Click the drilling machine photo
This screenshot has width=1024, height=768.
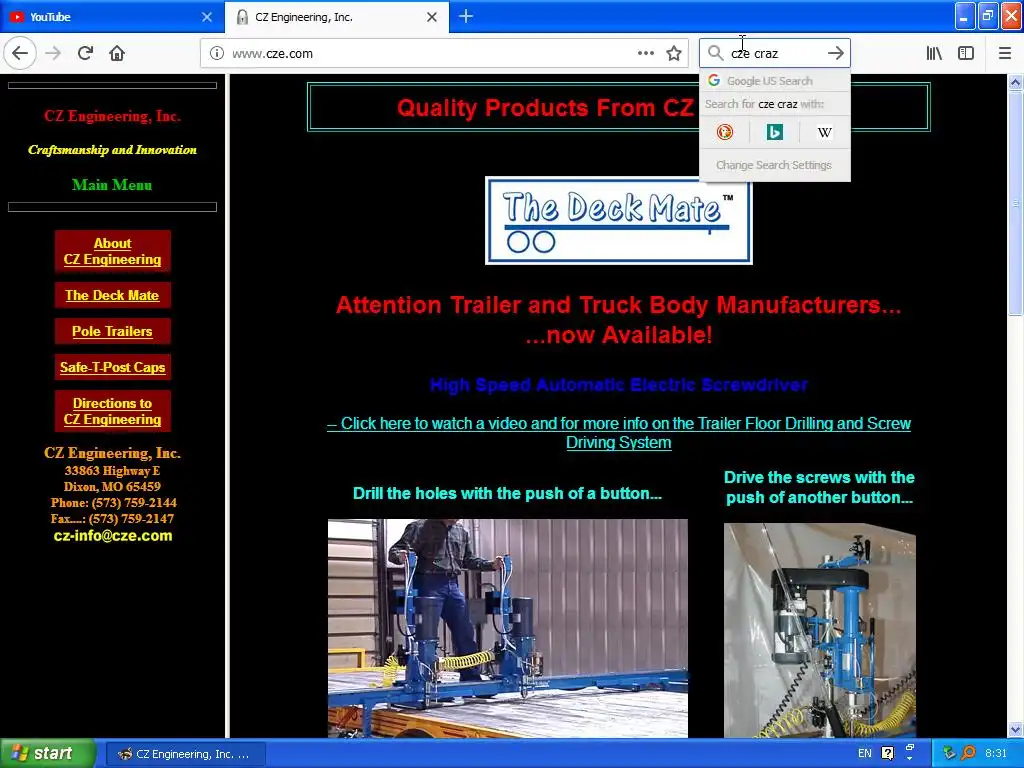coord(507,628)
